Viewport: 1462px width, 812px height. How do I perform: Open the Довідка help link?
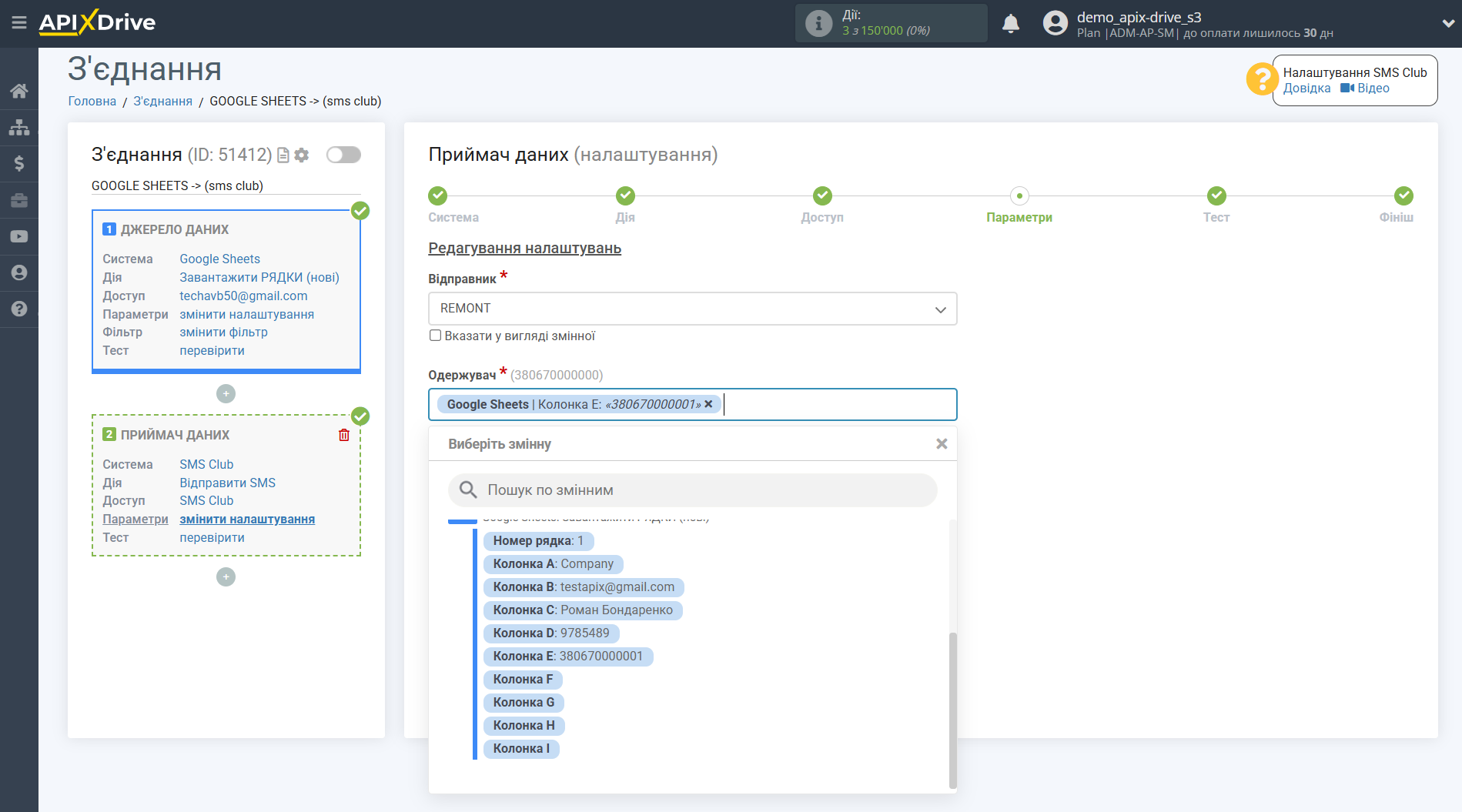pos(1306,88)
